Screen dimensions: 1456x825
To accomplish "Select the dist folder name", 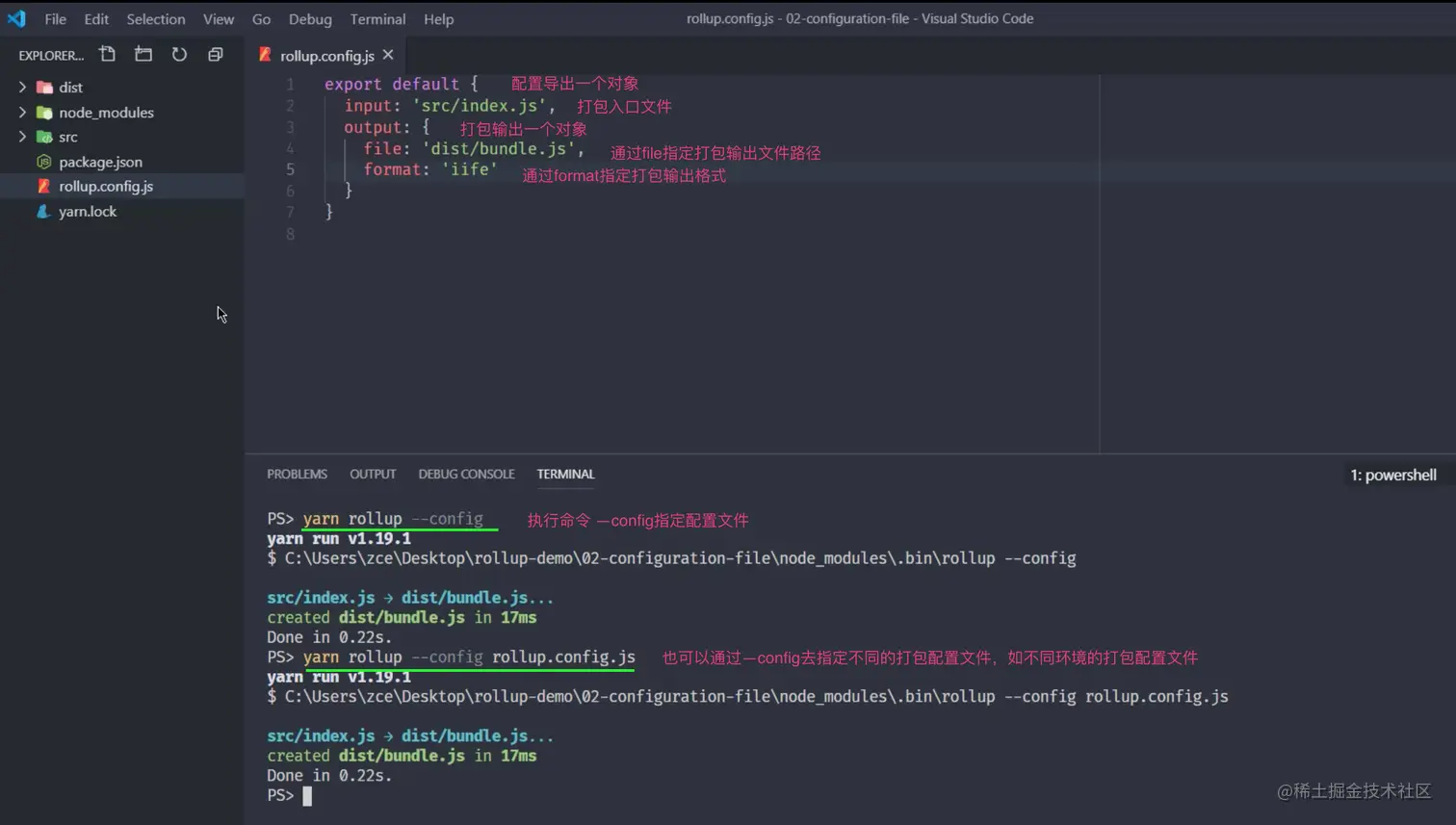I will pyautogui.click(x=70, y=88).
